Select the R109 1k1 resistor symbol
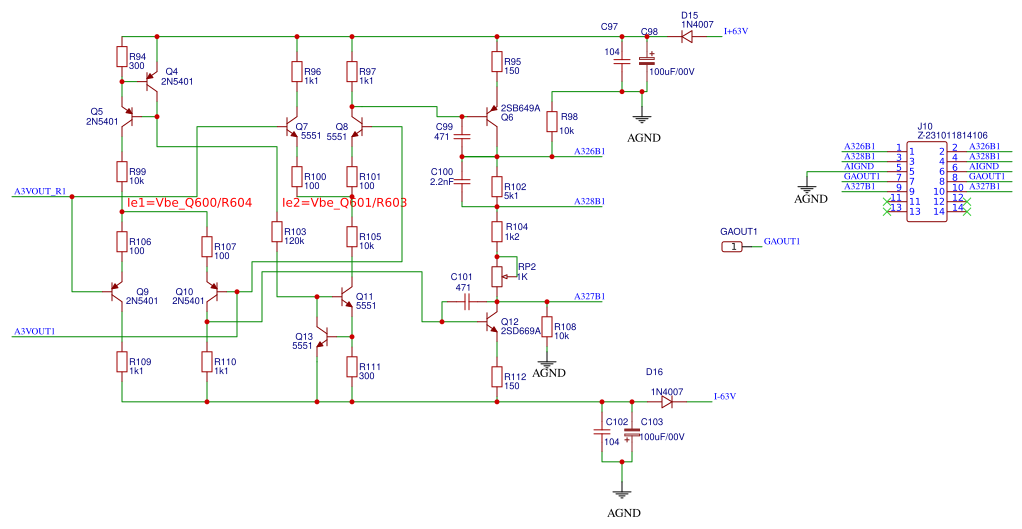 coord(122,362)
